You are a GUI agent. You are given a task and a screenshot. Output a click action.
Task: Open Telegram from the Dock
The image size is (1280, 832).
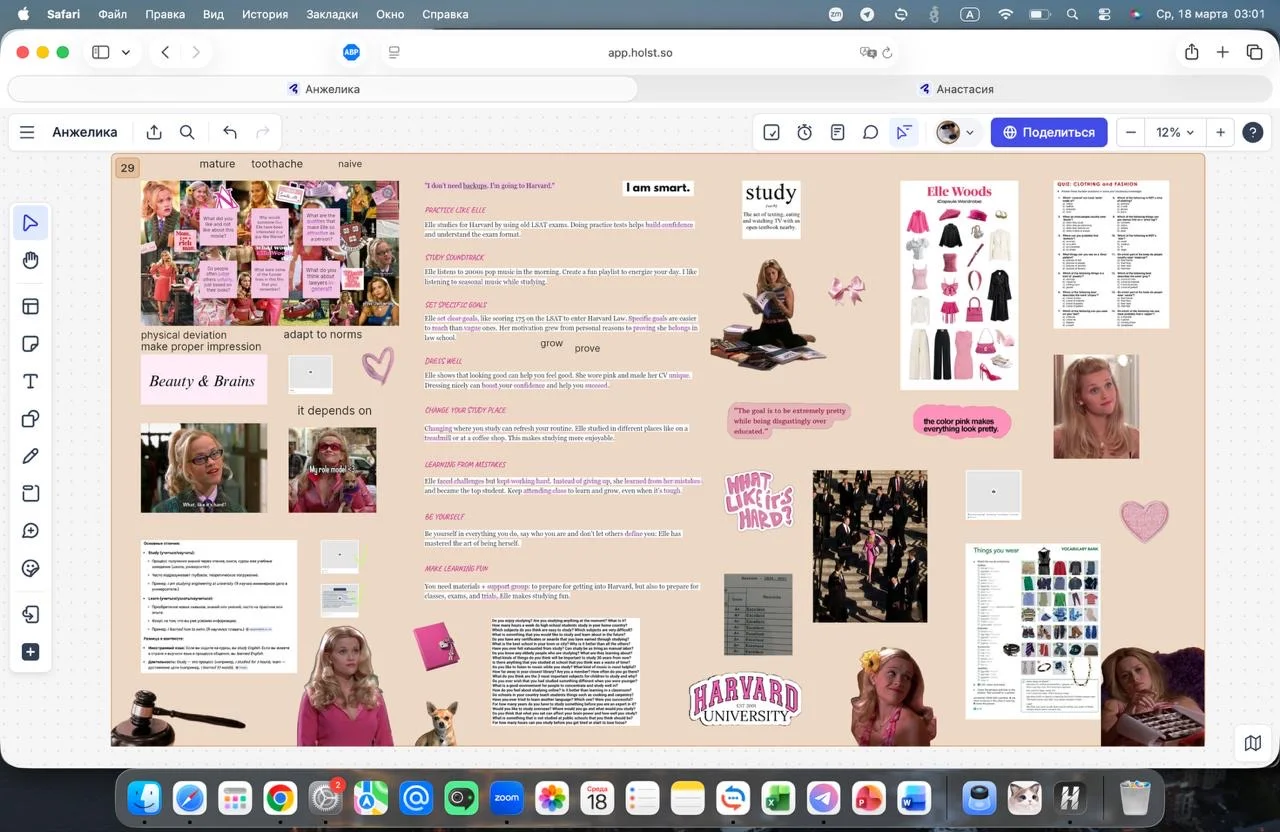coord(824,798)
